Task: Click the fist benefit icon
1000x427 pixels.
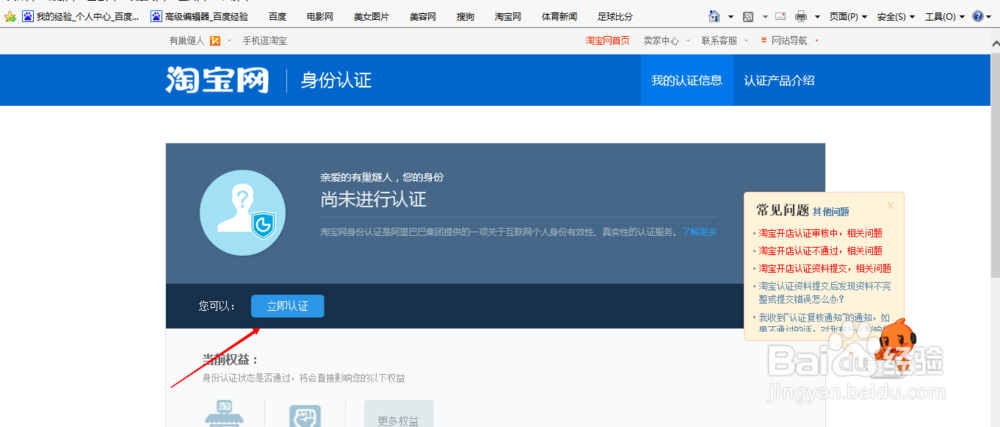Action: click(304, 416)
